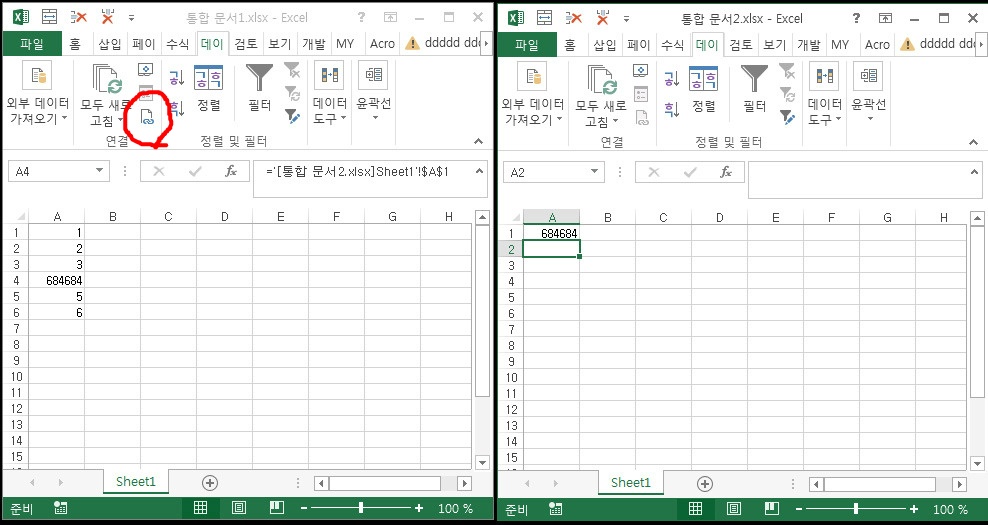The width and height of the screenshot is (988, 525).
Task: Open 파일 tab in 통합 문서1
Action: 32,43
